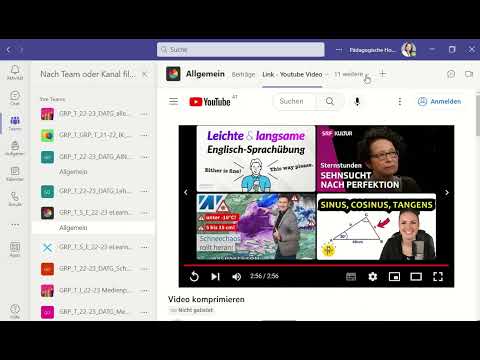Open the highlighted Allgemein channel
This screenshot has height=360, width=480.
[93, 228]
